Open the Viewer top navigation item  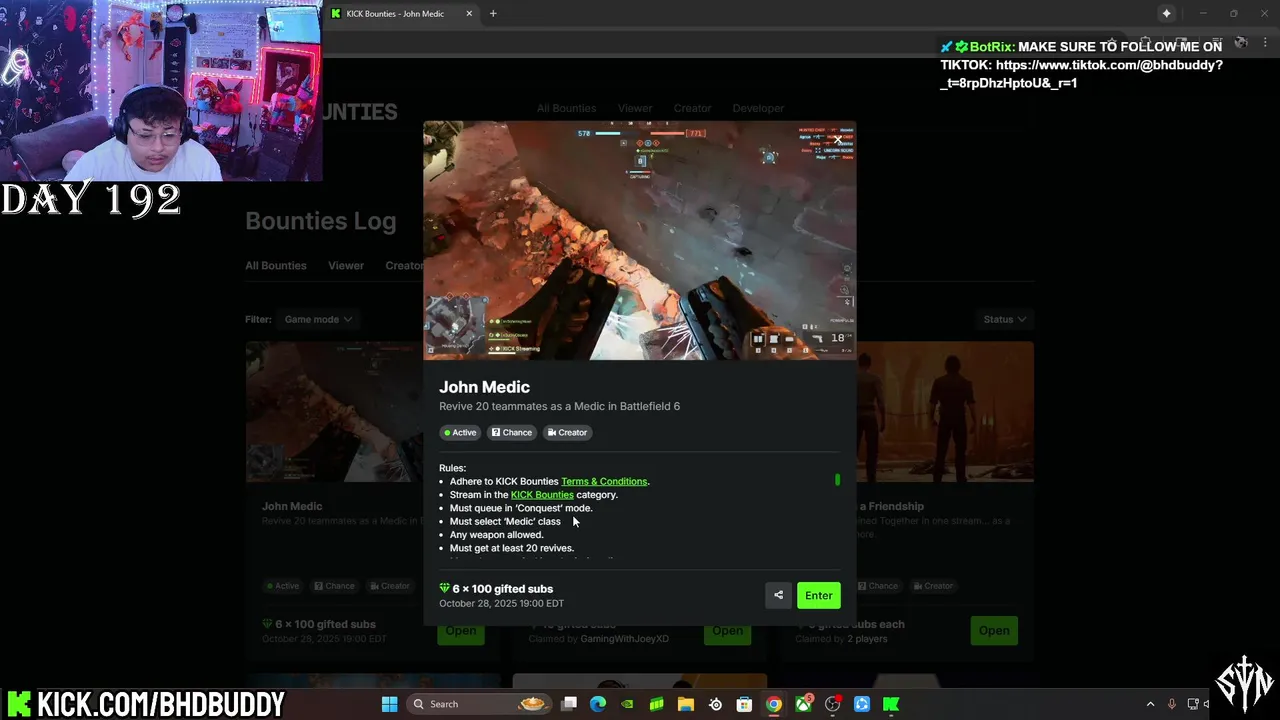[635, 108]
